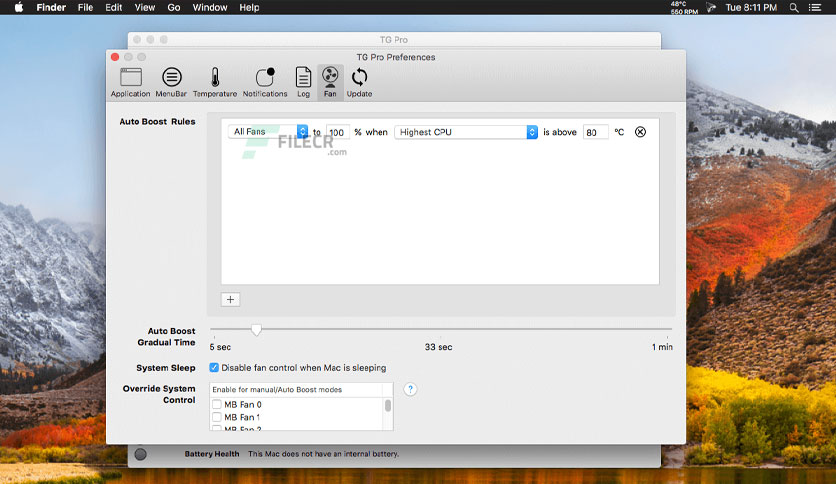Check the MB Fan 0 checkbox
This screenshot has height=484, width=836.
coord(216,405)
